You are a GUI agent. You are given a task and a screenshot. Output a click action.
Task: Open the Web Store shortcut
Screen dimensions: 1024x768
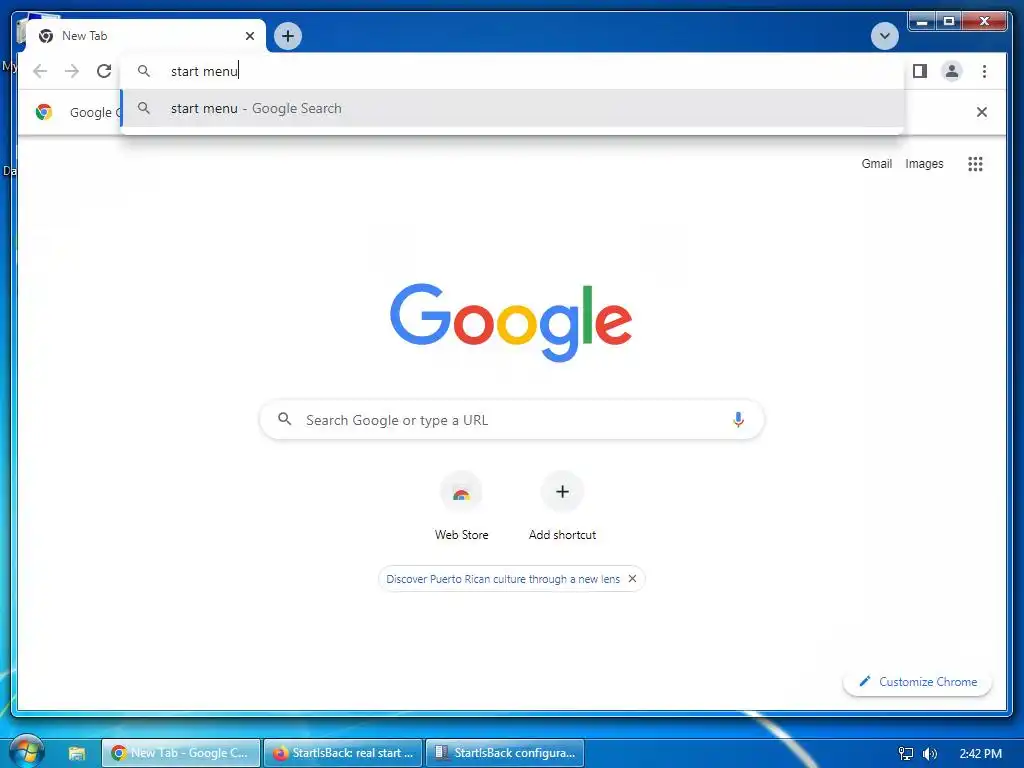pos(461,507)
